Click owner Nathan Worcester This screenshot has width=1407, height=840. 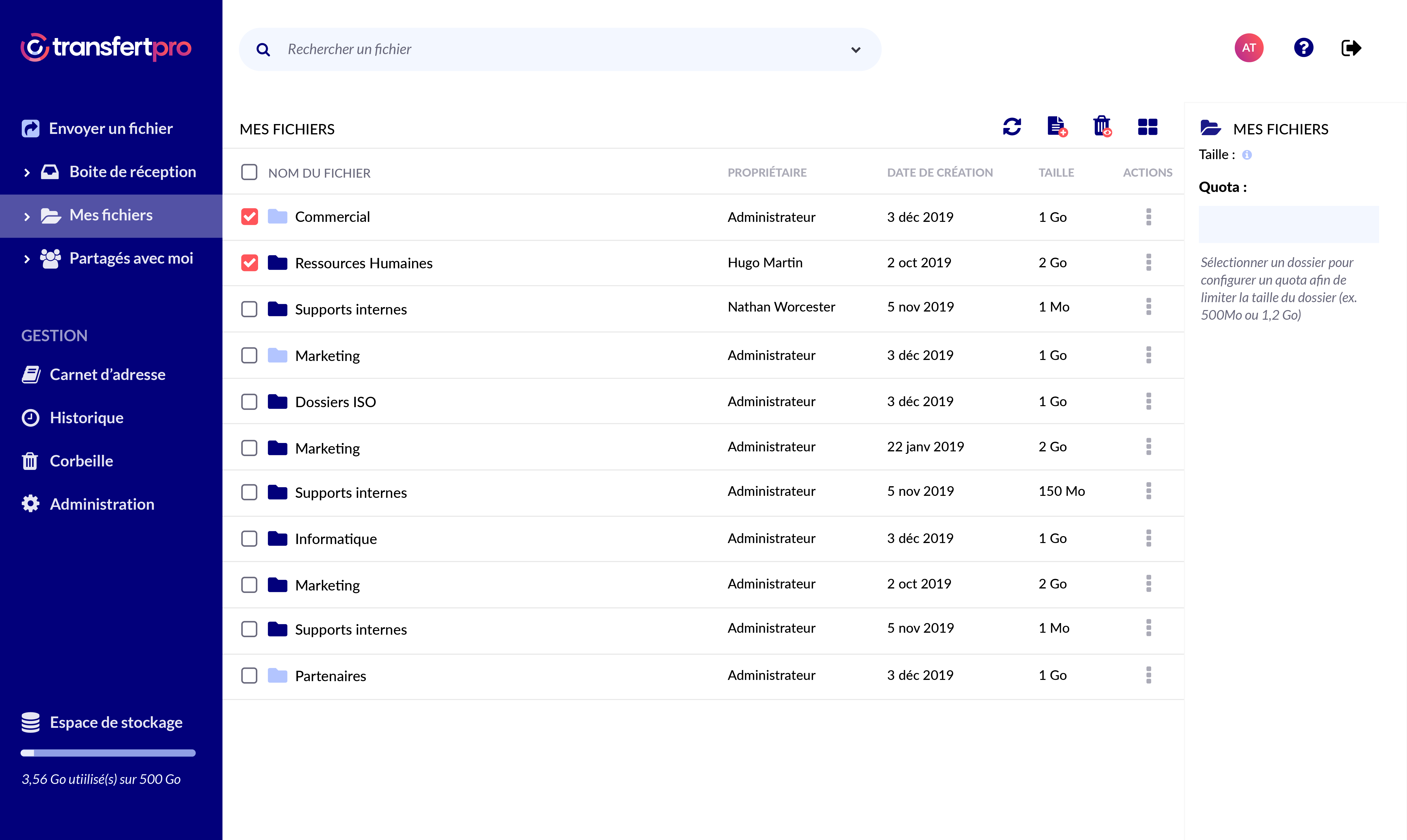click(781, 307)
